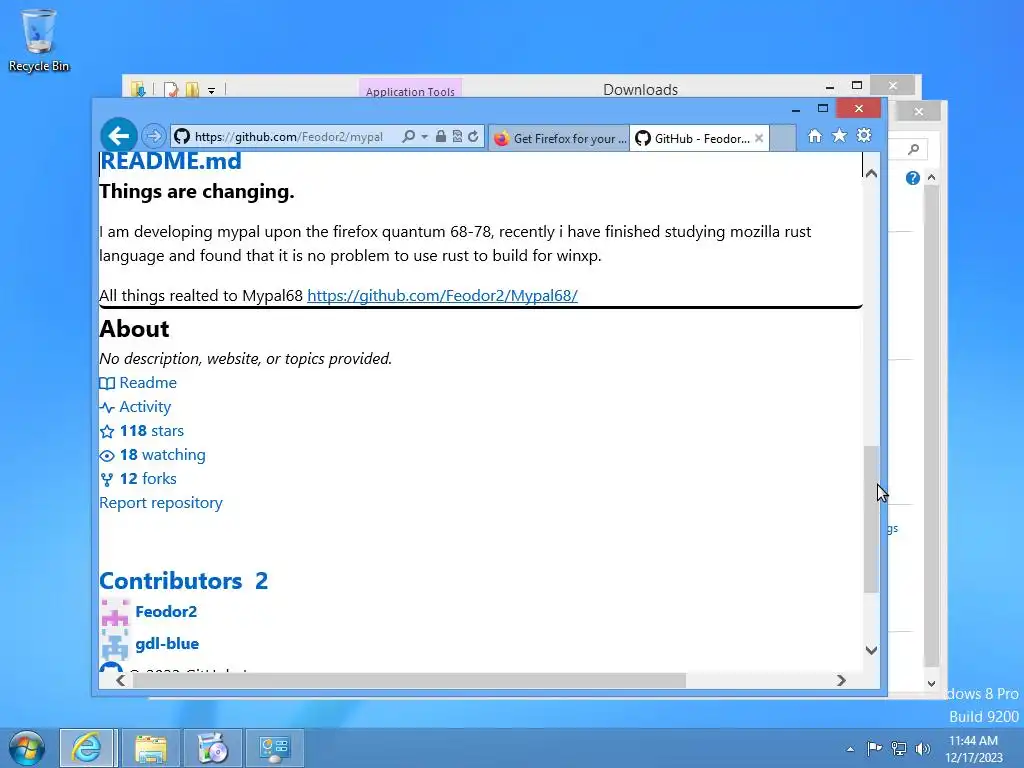The image size is (1024, 768).
Task: Open the Tools gear icon menu
Action: point(864,136)
